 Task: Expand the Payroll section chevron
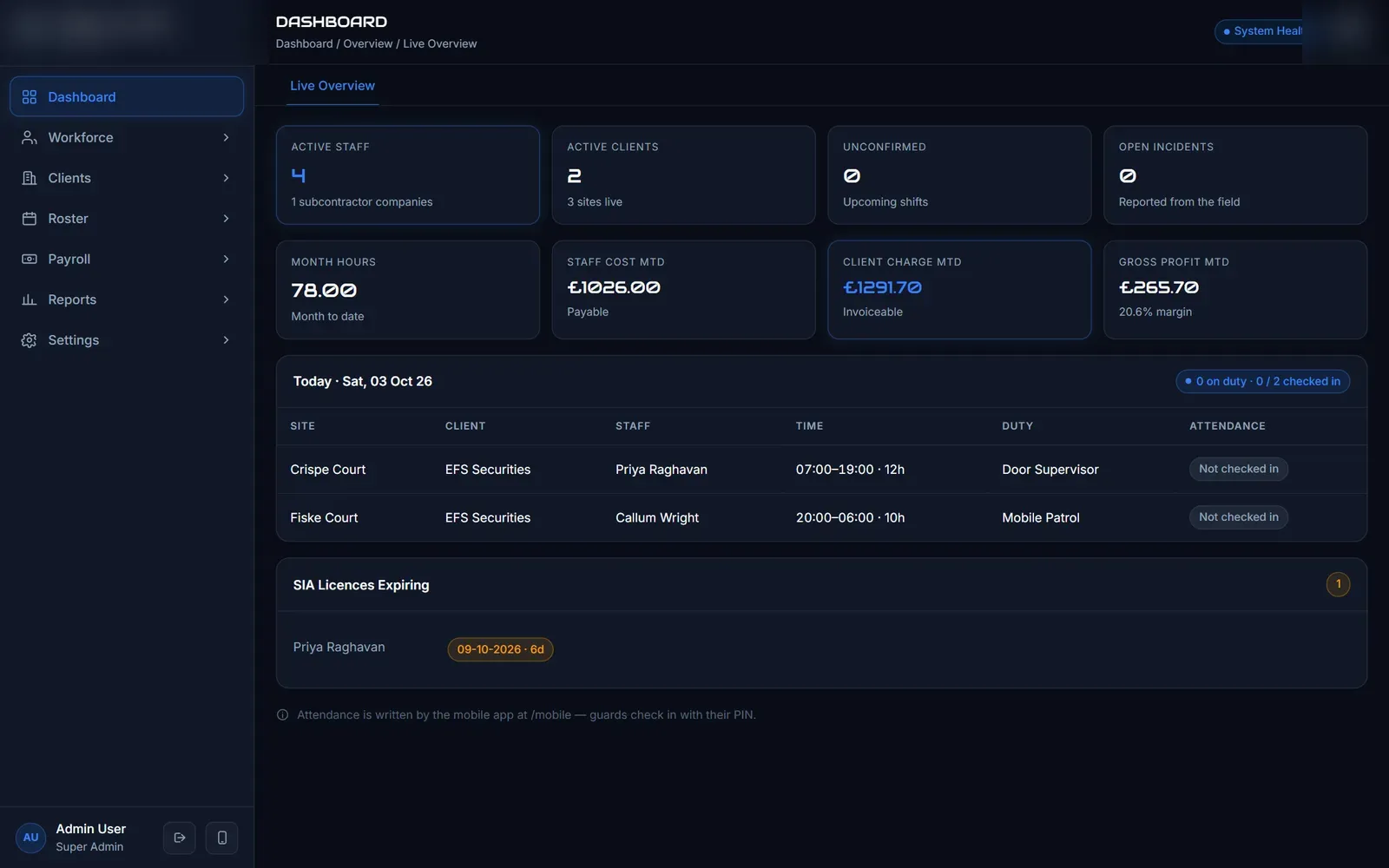click(x=226, y=259)
